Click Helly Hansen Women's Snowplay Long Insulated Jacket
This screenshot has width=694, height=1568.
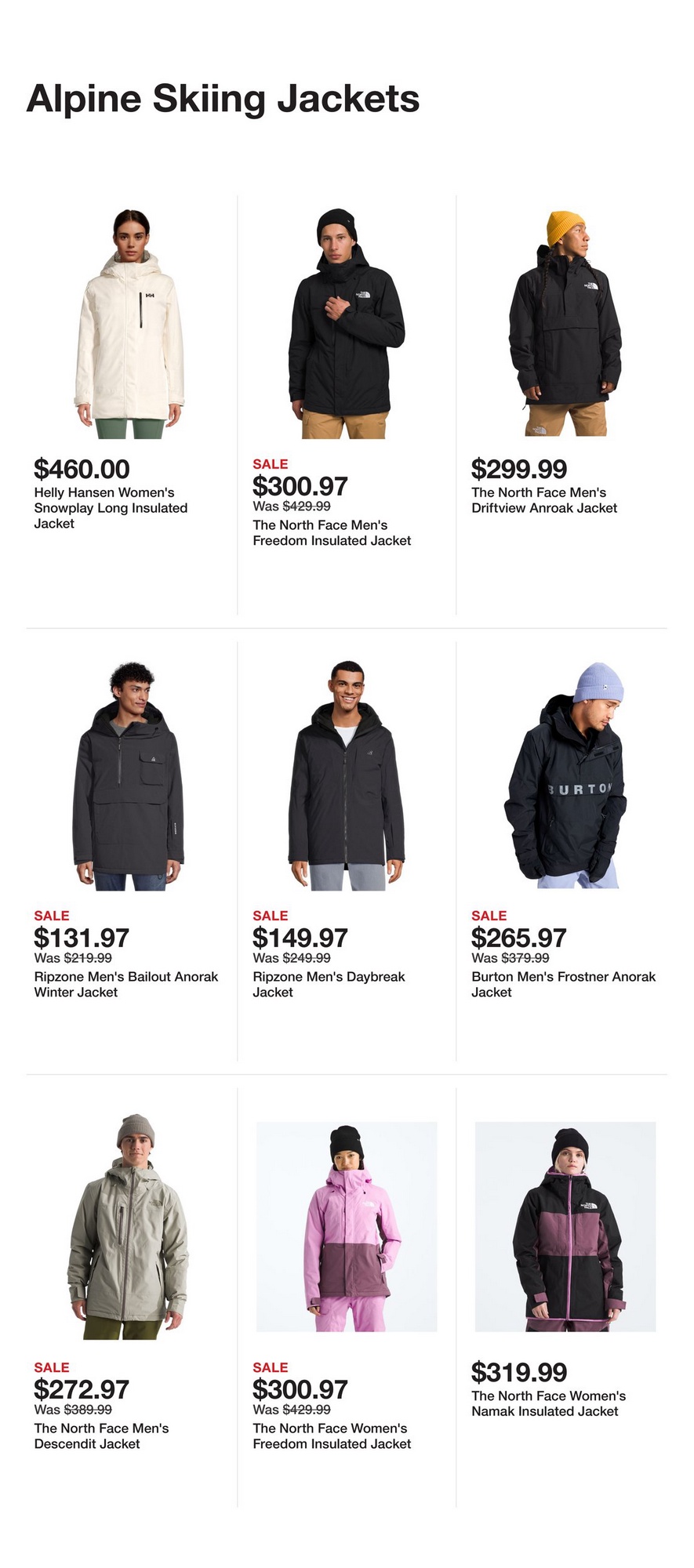click(x=111, y=508)
